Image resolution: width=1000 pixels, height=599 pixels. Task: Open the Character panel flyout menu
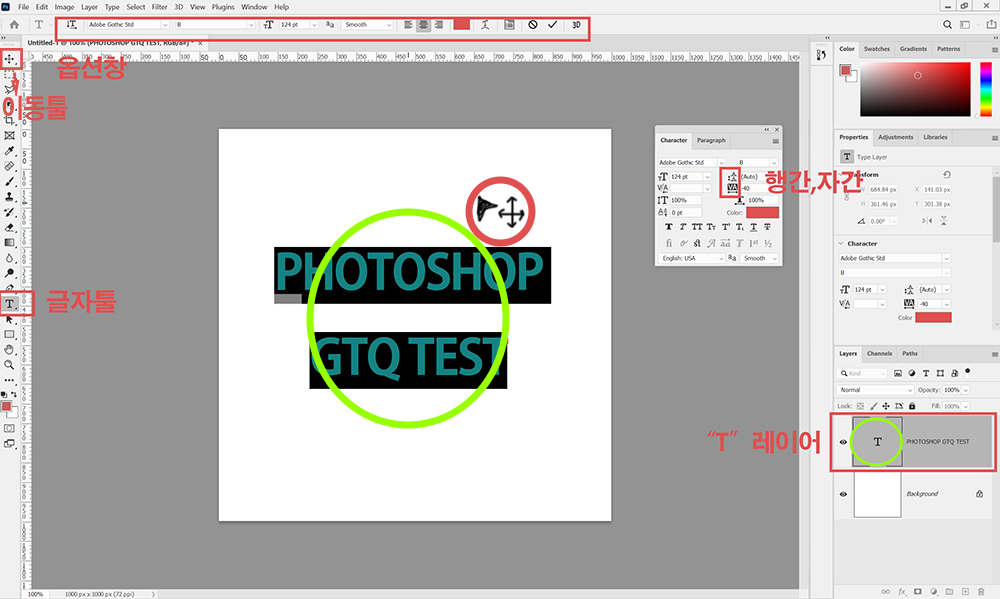(776, 142)
